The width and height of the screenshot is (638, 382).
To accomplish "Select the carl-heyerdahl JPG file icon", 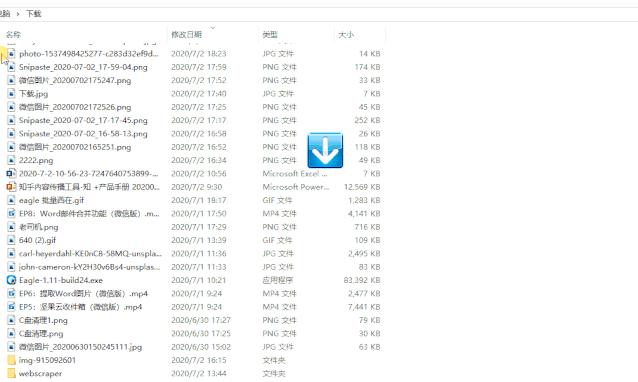I will [x=11, y=253].
